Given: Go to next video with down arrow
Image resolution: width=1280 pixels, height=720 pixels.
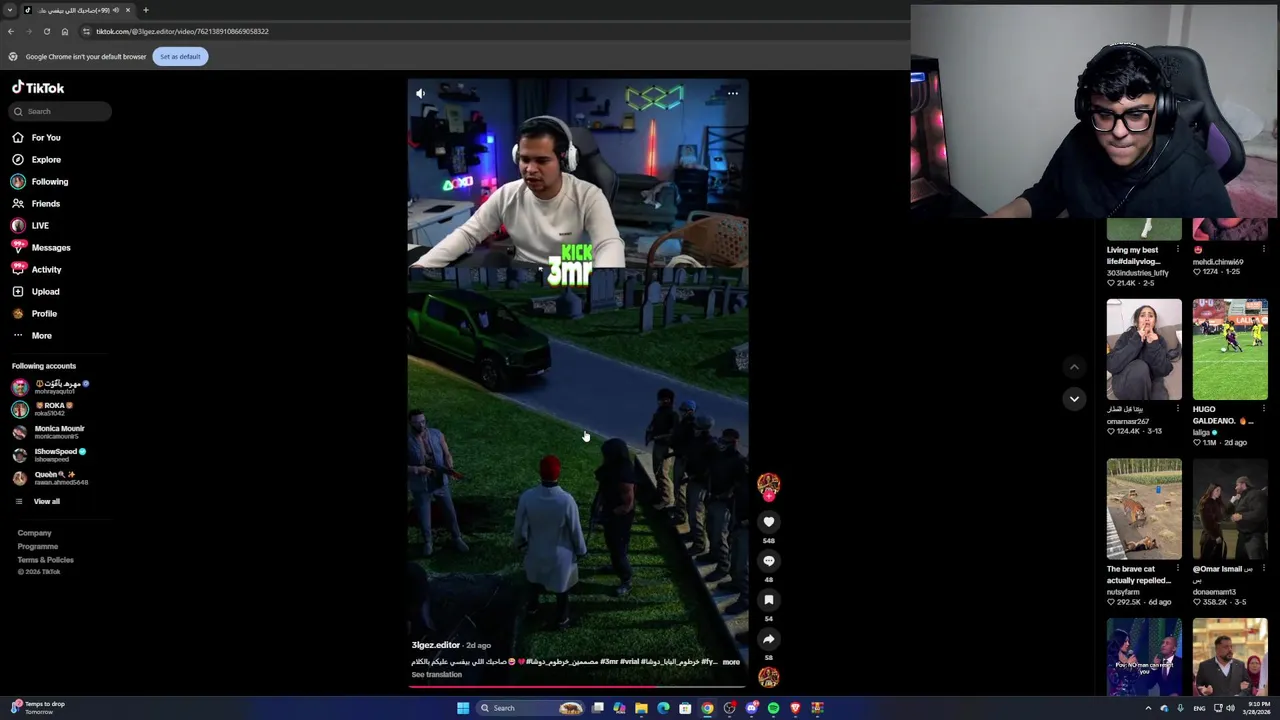Looking at the screenshot, I should (1074, 398).
